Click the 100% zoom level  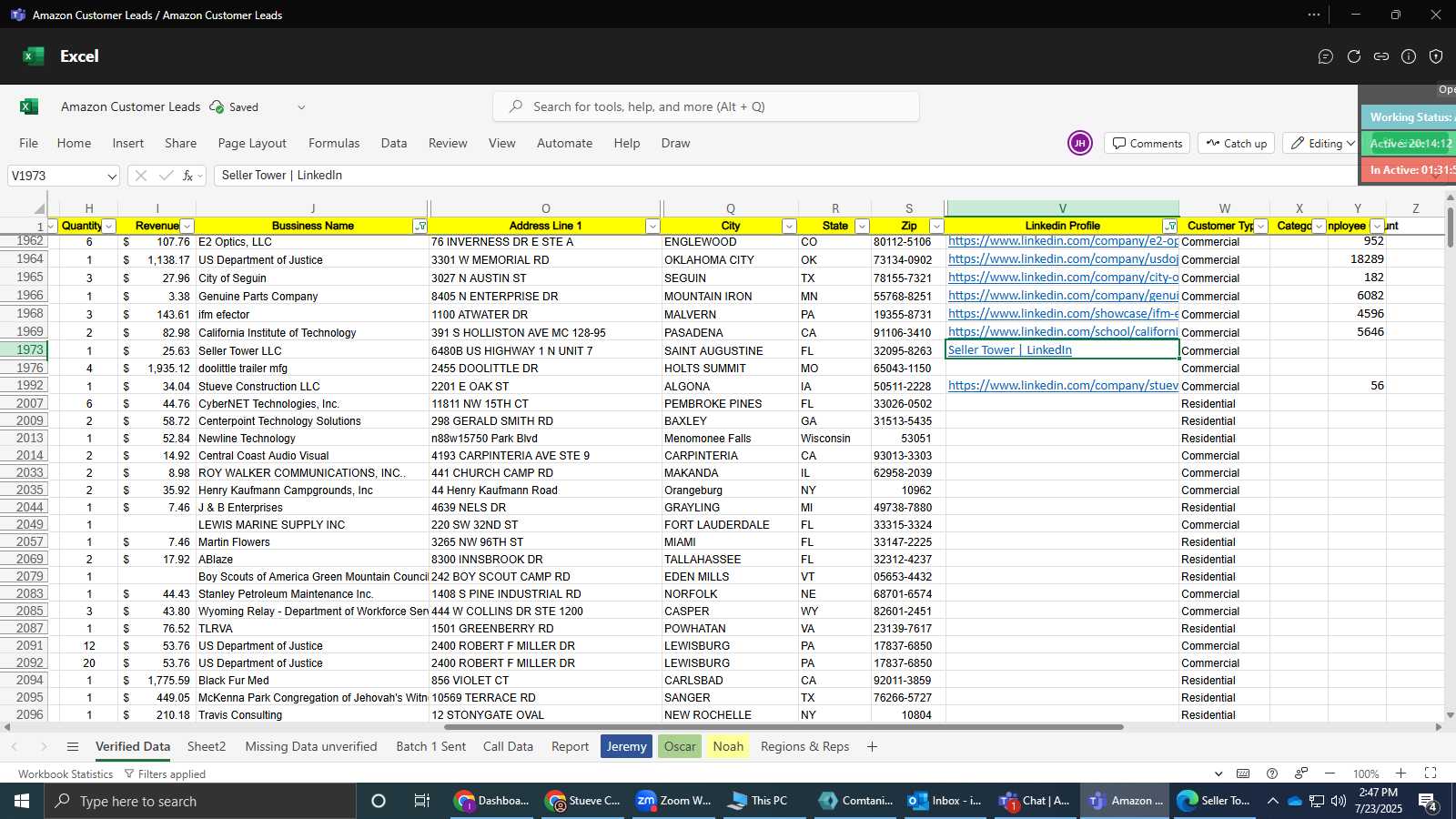tap(1366, 774)
